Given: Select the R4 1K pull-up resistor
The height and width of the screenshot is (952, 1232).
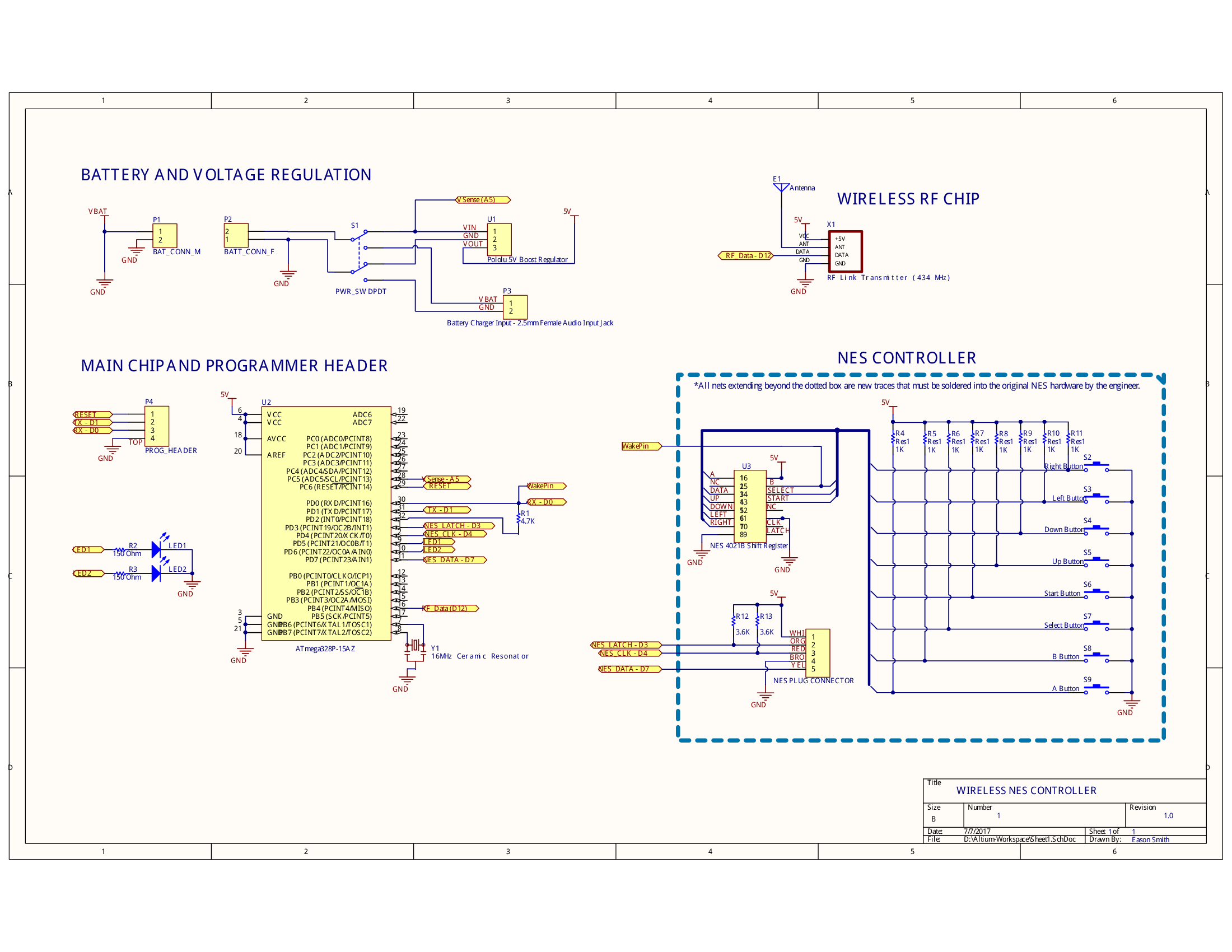Looking at the screenshot, I should pyautogui.click(x=894, y=438).
